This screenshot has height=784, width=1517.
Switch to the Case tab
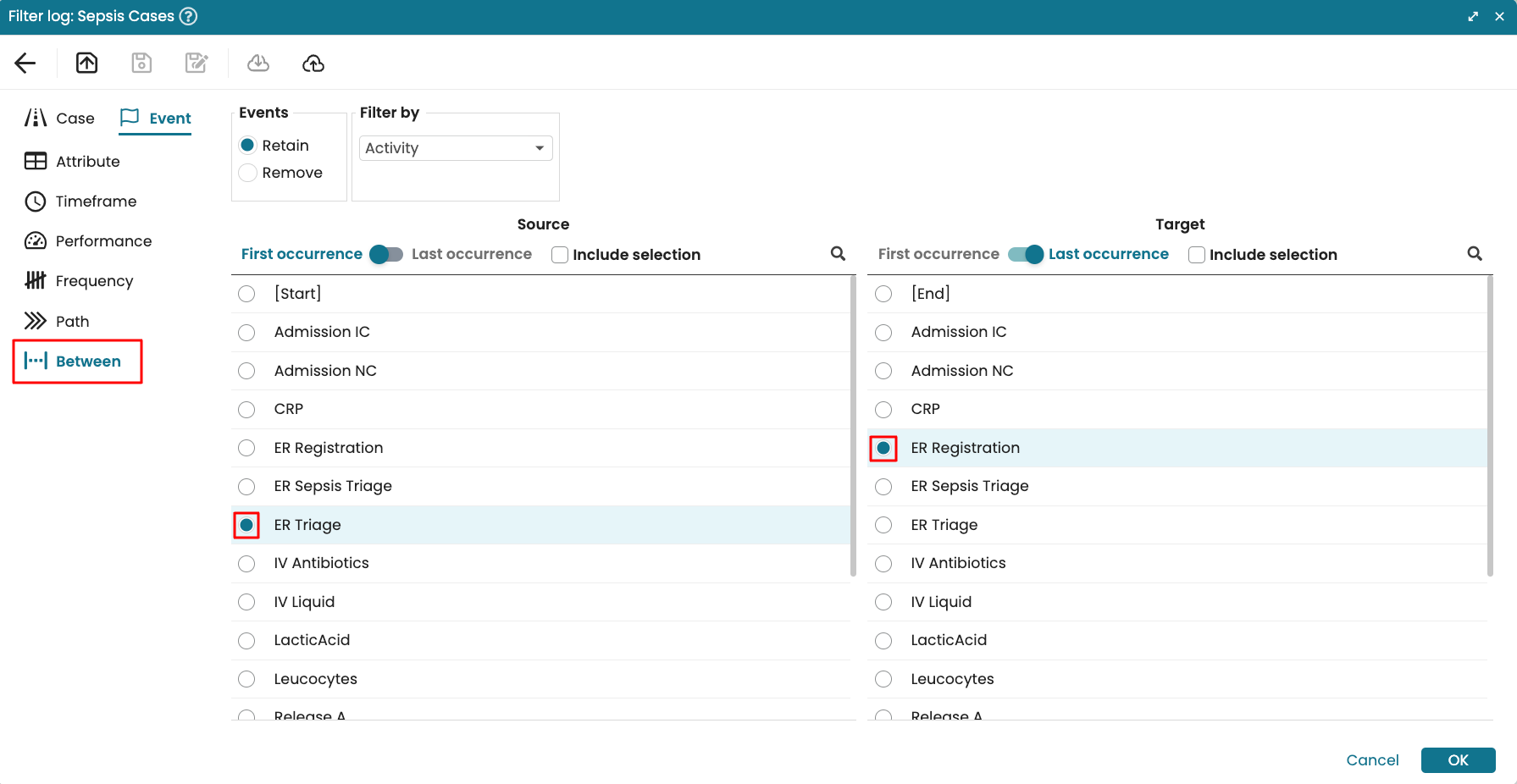(60, 119)
